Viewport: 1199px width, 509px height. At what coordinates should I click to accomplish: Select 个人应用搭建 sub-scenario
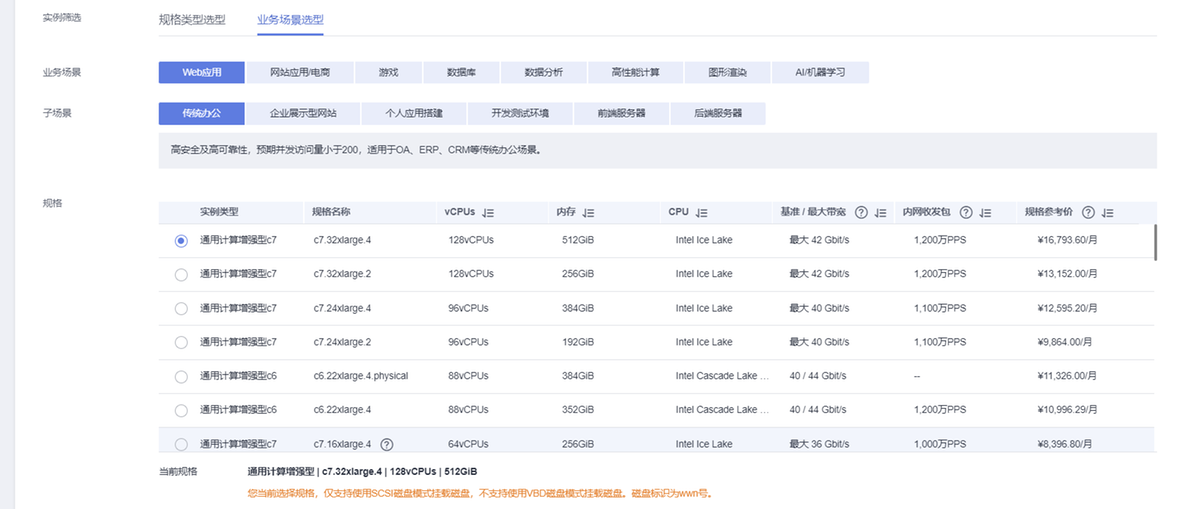click(x=414, y=113)
